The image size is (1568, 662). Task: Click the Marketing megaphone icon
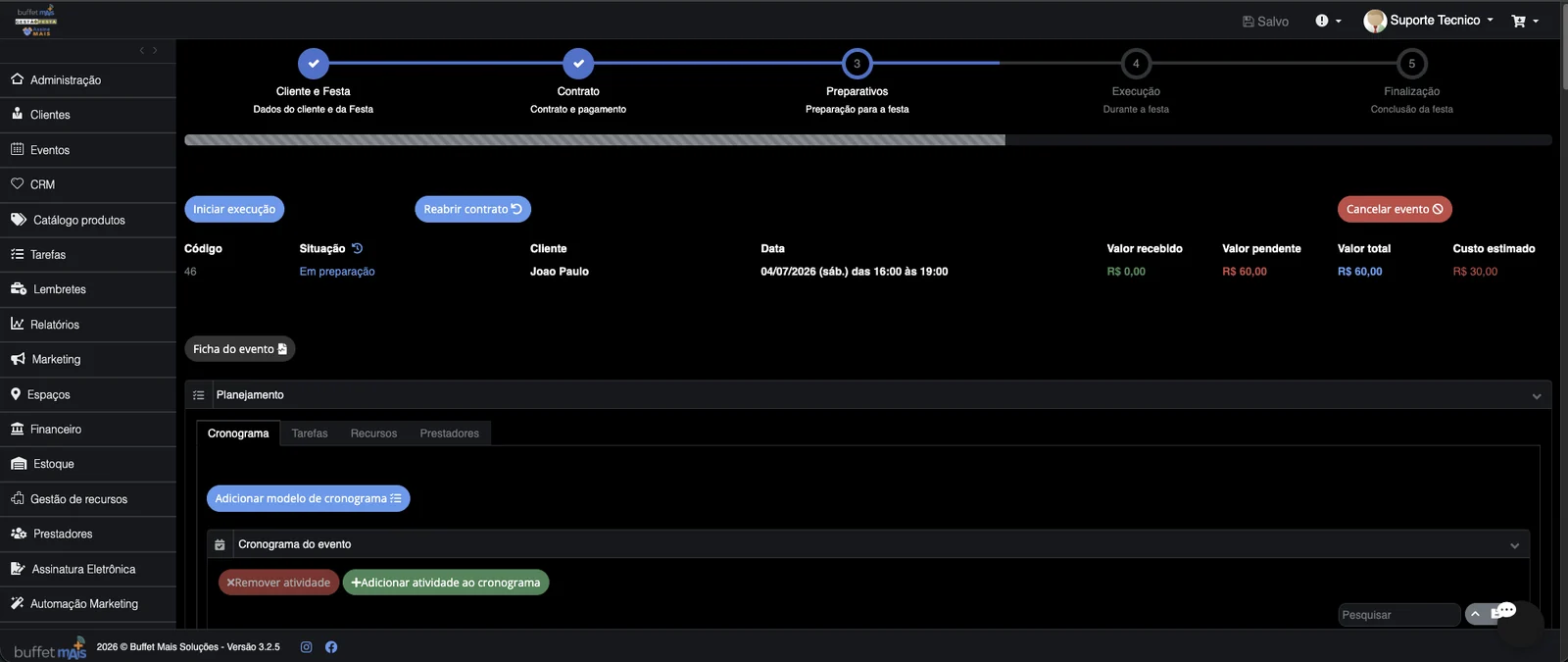point(19,359)
